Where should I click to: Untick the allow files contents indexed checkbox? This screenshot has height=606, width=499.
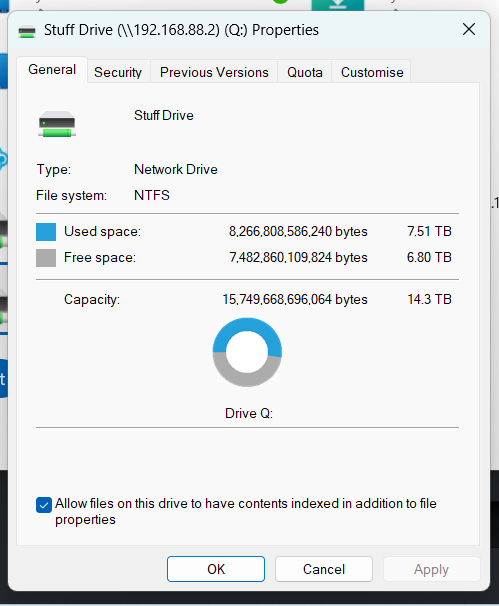click(x=44, y=505)
